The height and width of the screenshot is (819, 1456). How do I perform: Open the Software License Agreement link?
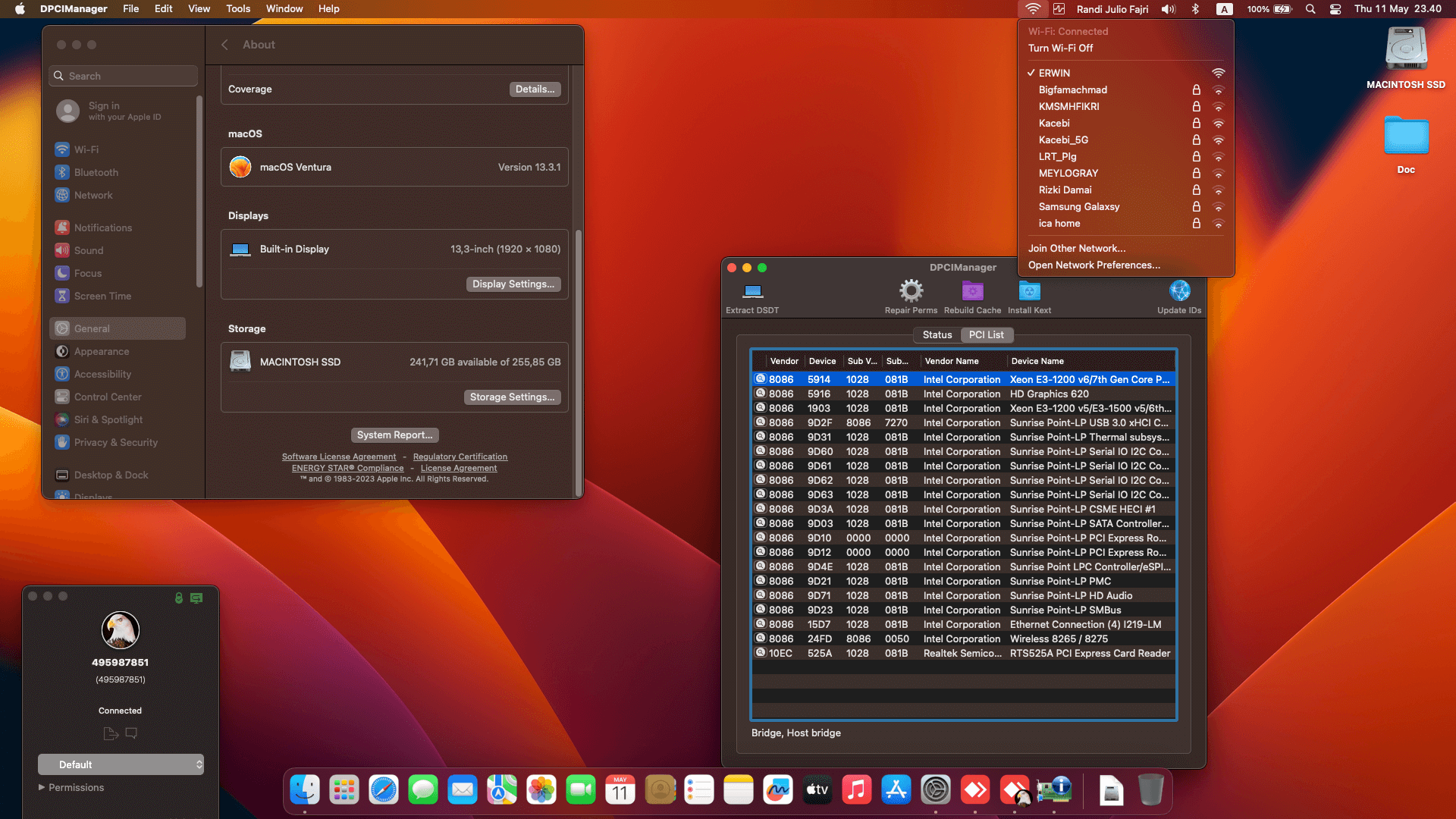339,457
